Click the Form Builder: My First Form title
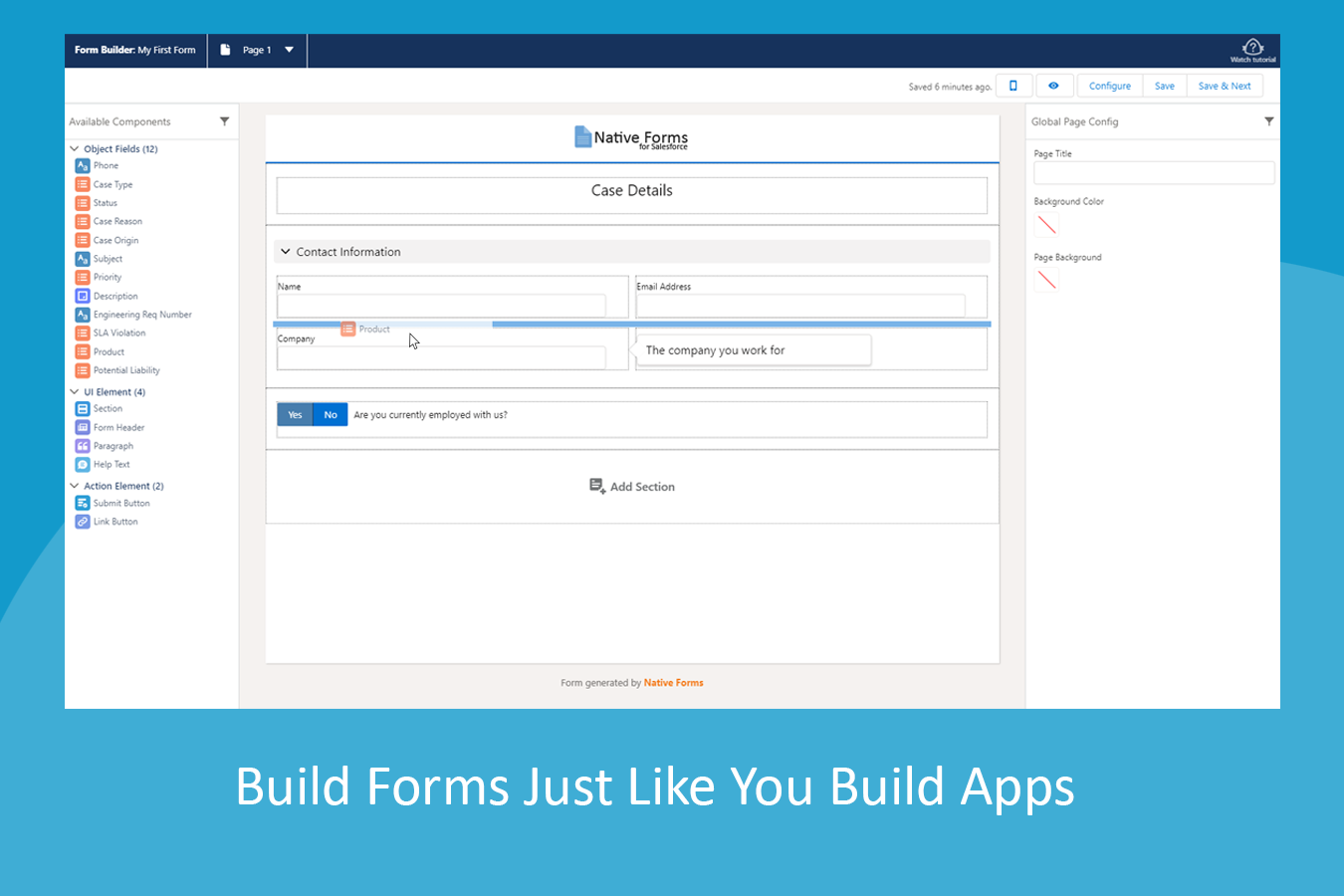The height and width of the screenshot is (896, 1344). [135, 50]
